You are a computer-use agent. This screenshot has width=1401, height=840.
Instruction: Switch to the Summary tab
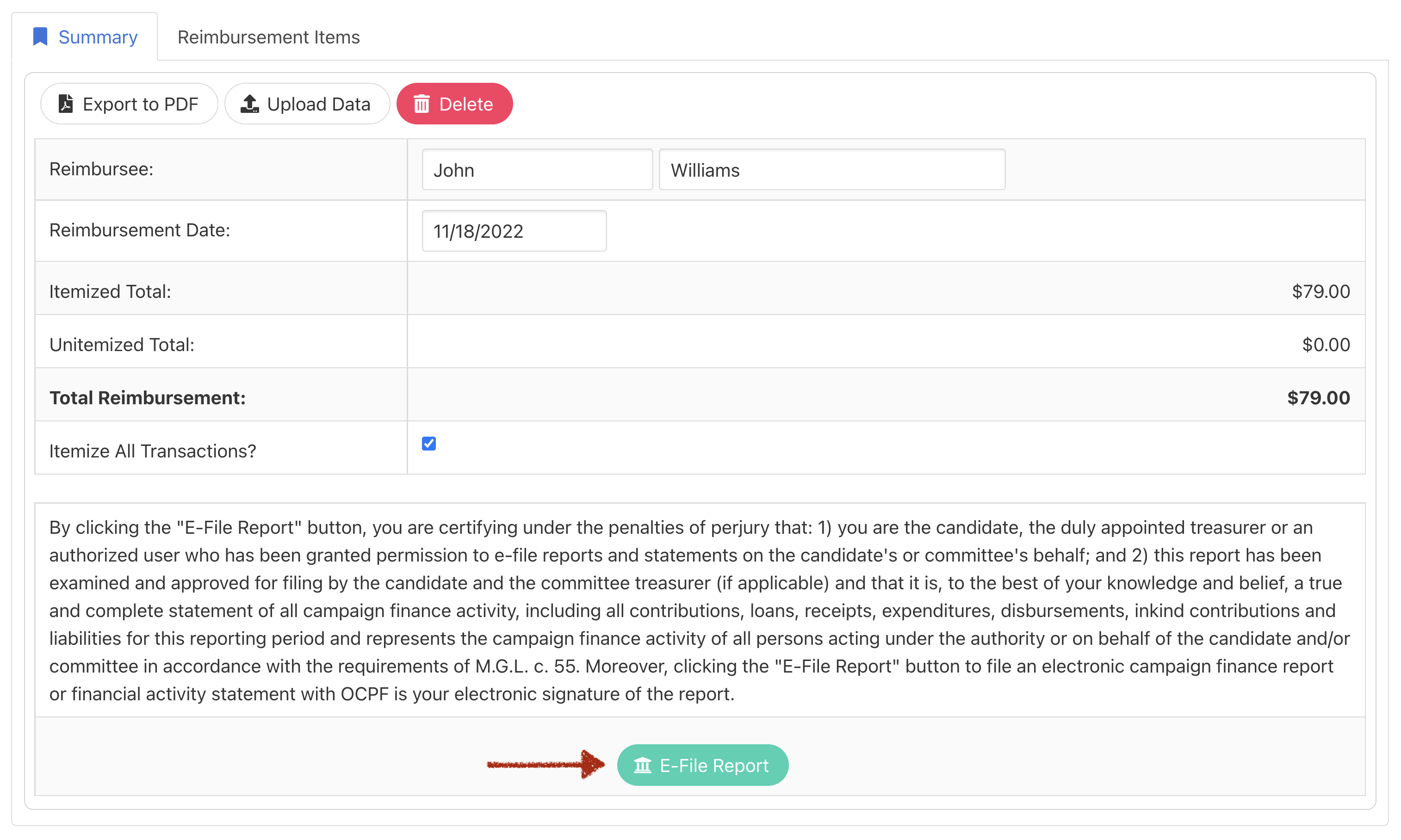pyautogui.click(x=97, y=37)
